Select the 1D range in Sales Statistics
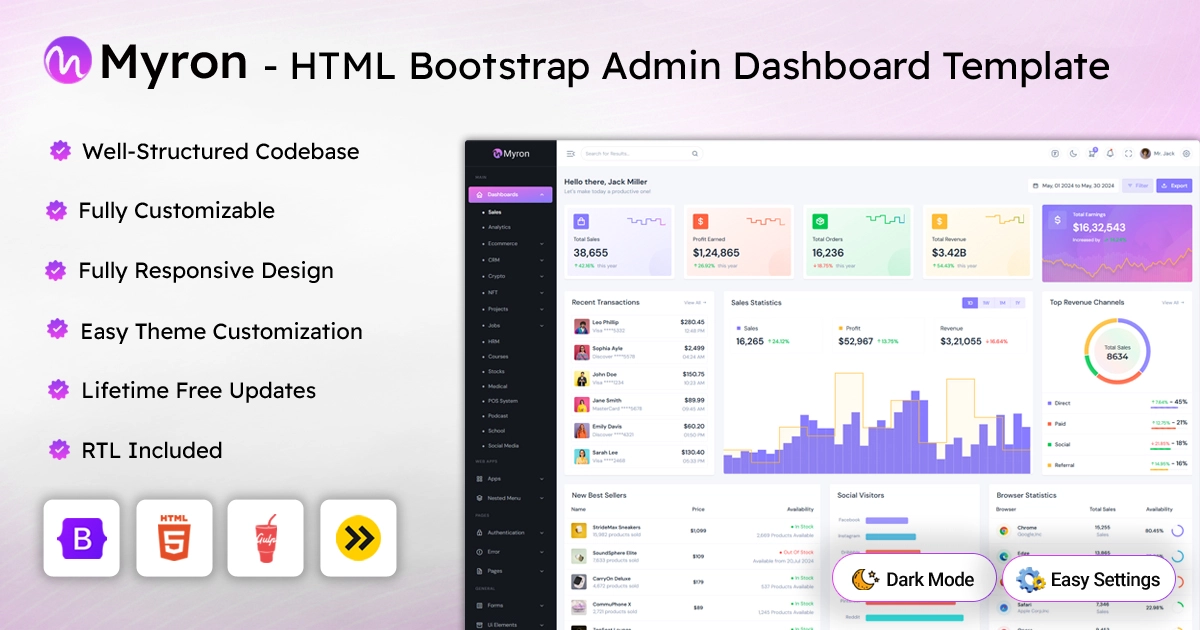The width and height of the screenshot is (1200, 630). 970,303
